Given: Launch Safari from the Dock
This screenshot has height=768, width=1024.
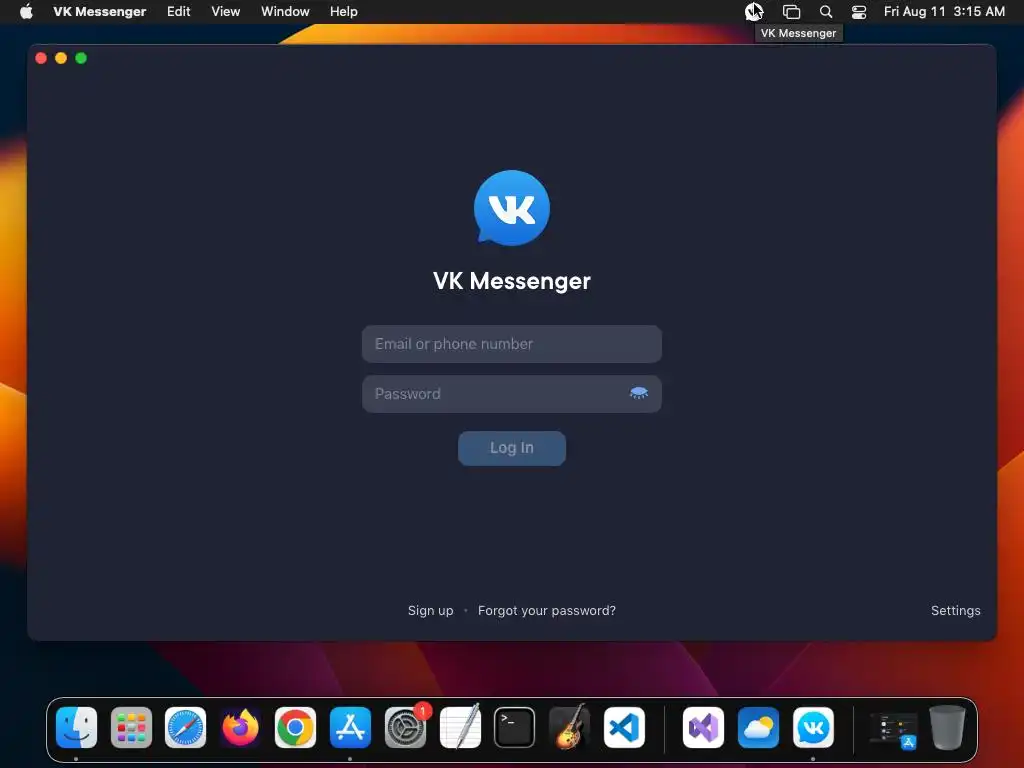Looking at the screenshot, I should [x=185, y=727].
